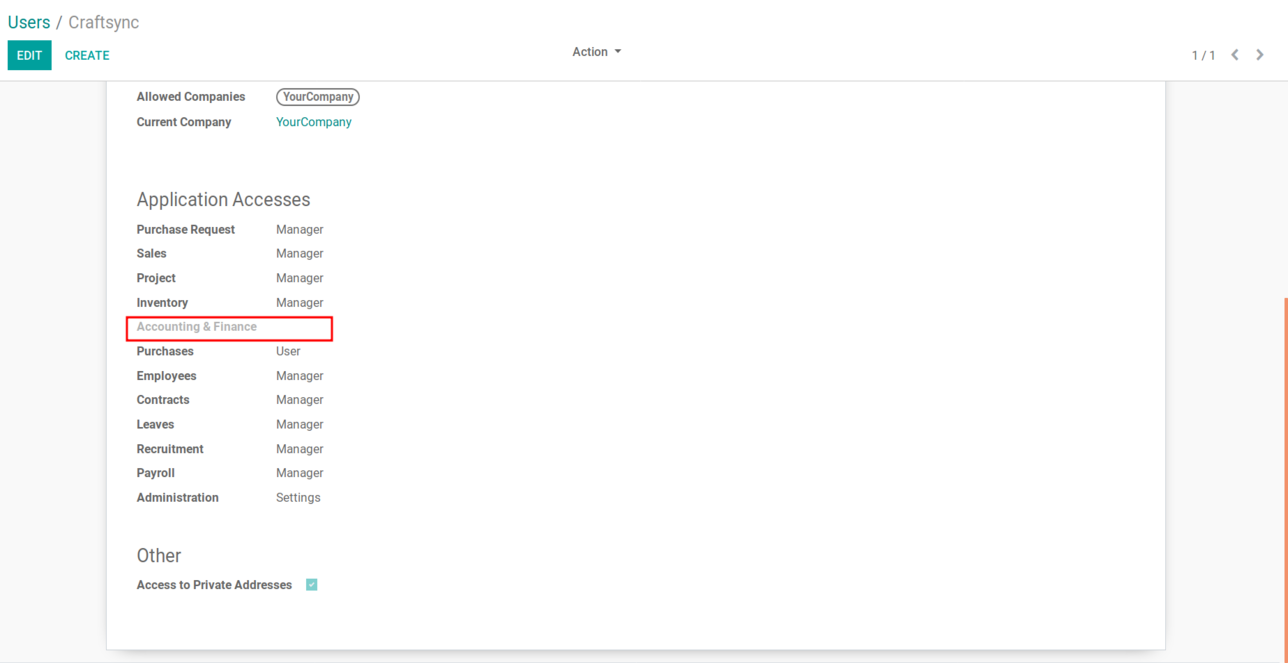The image size is (1288, 663).
Task: Click the orange vertical scrollbar on the right
Action: 1285,478
